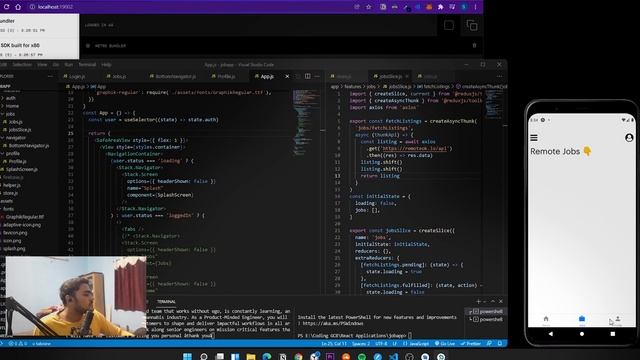Open BottomNavigator.js in explorer tree
Viewport: 640px width, 360px height.
click(29, 145)
